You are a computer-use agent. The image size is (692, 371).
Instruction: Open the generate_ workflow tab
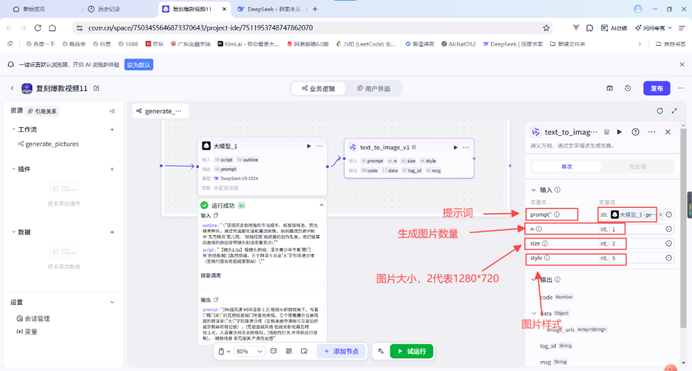(160, 111)
